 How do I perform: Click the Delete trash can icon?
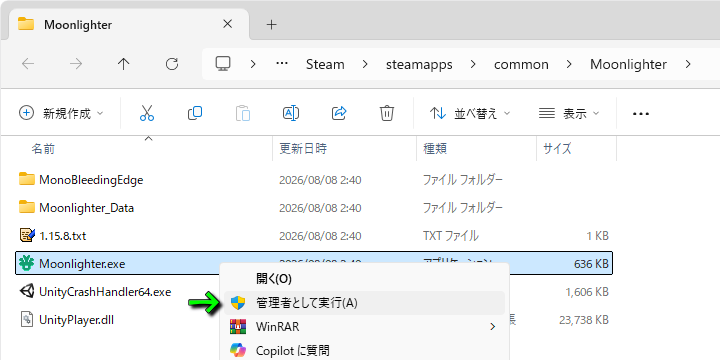(387, 113)
